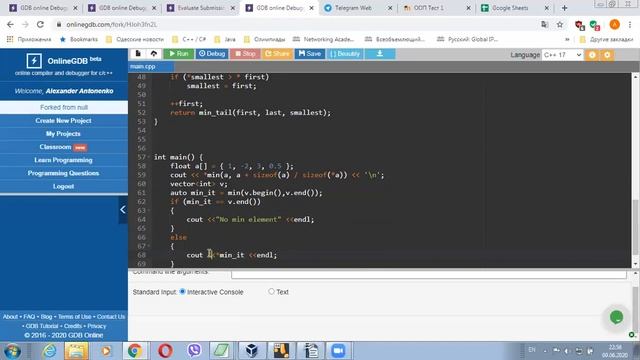Image resolution: width=640 pixels, height=360 pixels.
Task: Open the Chrome menu with three dots
Action: click(x=631, y=24)
